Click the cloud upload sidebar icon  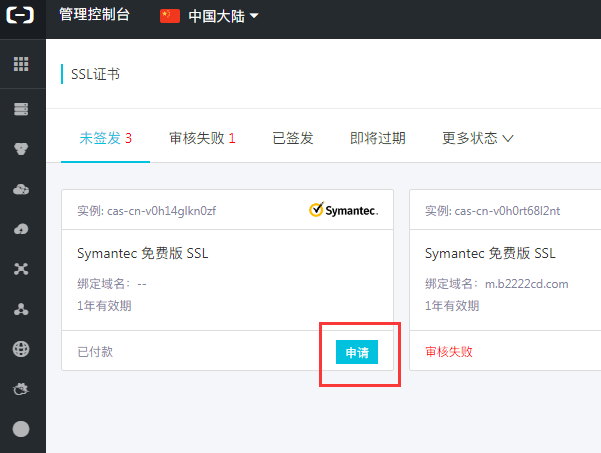pyautogui.click(x=21, y=229)
